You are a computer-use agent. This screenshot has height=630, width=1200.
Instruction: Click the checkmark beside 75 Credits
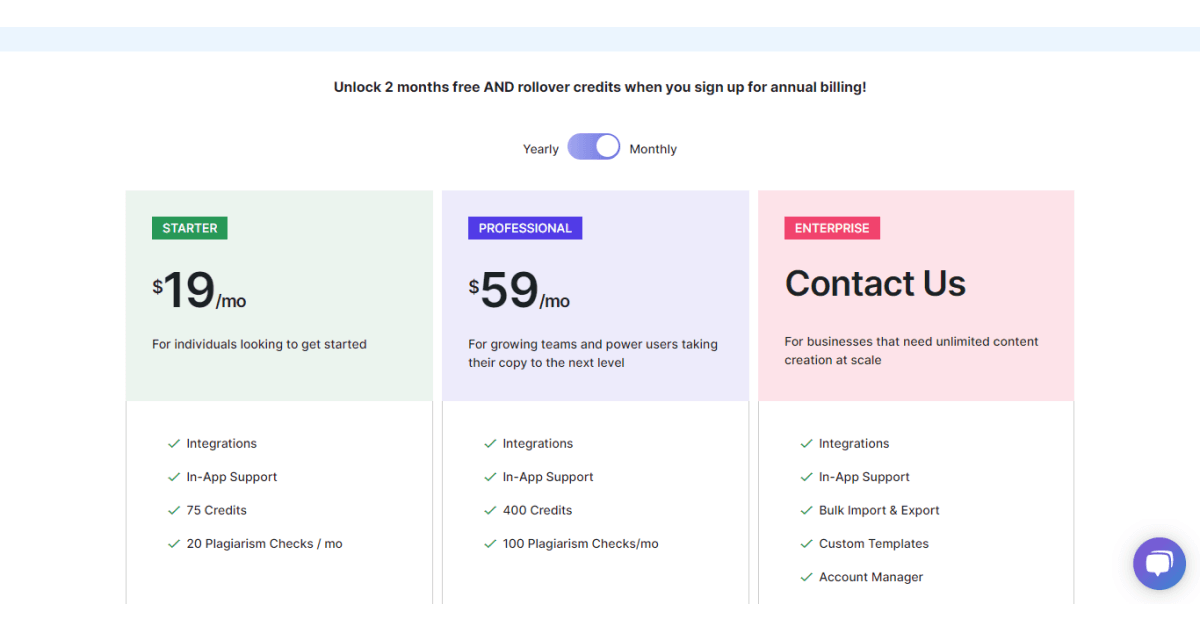pos(174,510)
